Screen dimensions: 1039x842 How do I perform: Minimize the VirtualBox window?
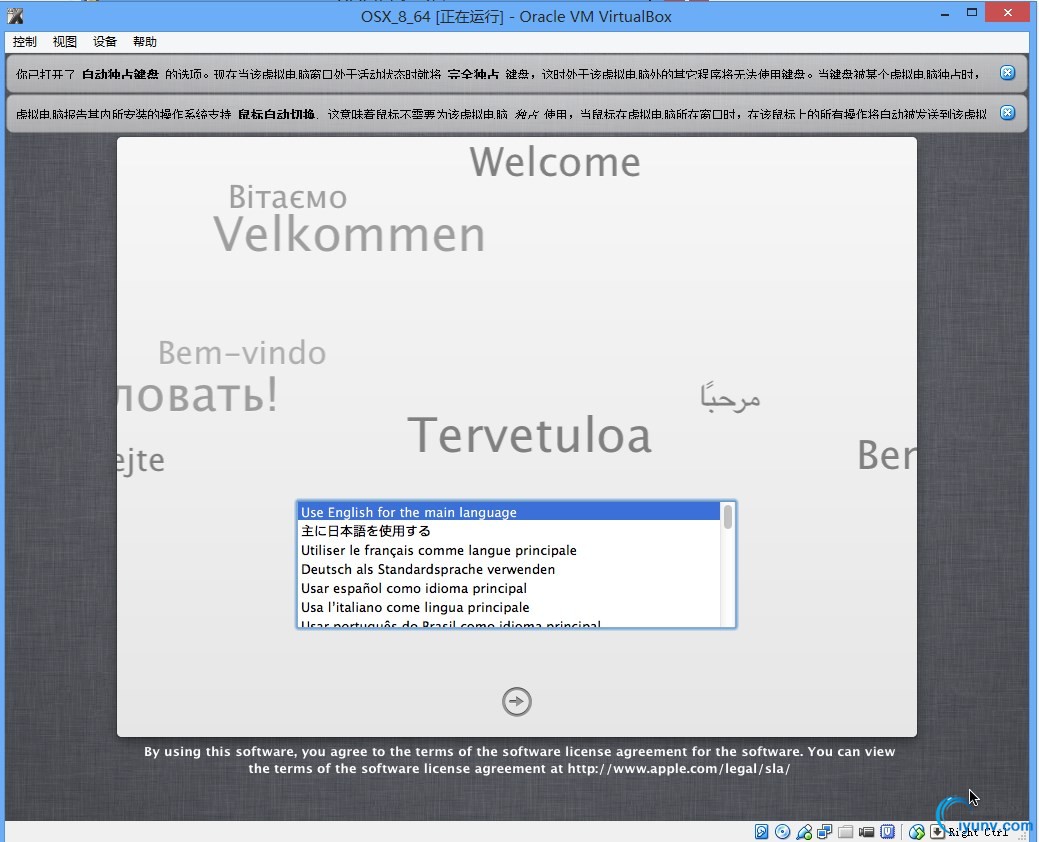point(945,13)
